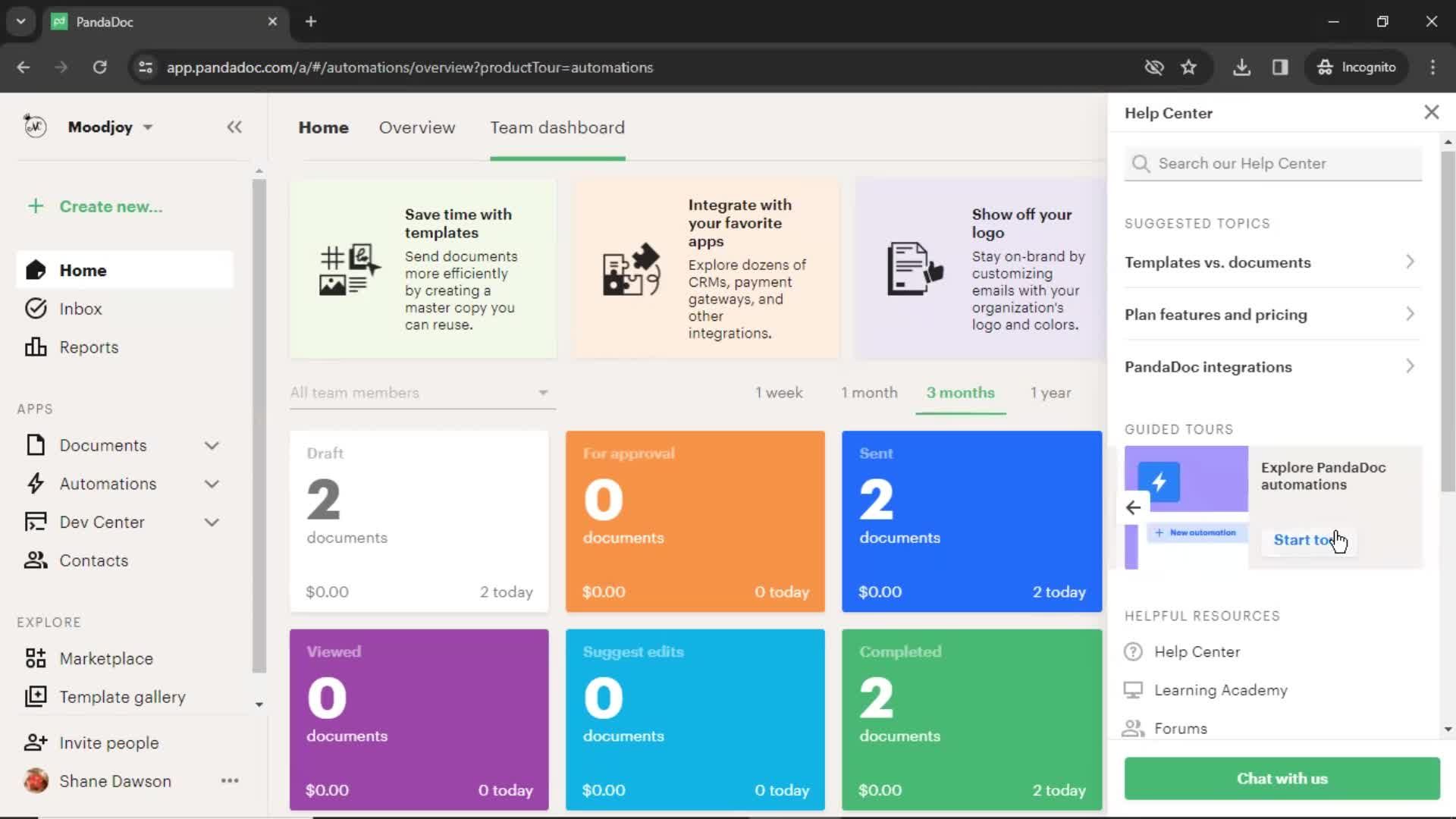Toggle the 1 month time filter
Image resolution: width=1456 pixels, height=819 pixels.
868,392
